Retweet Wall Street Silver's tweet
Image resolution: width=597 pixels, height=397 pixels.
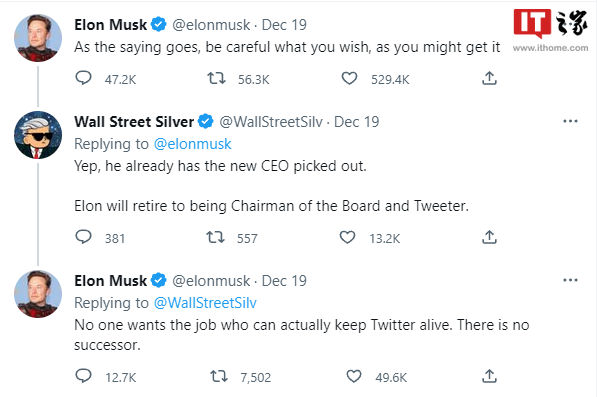[215, 237]
